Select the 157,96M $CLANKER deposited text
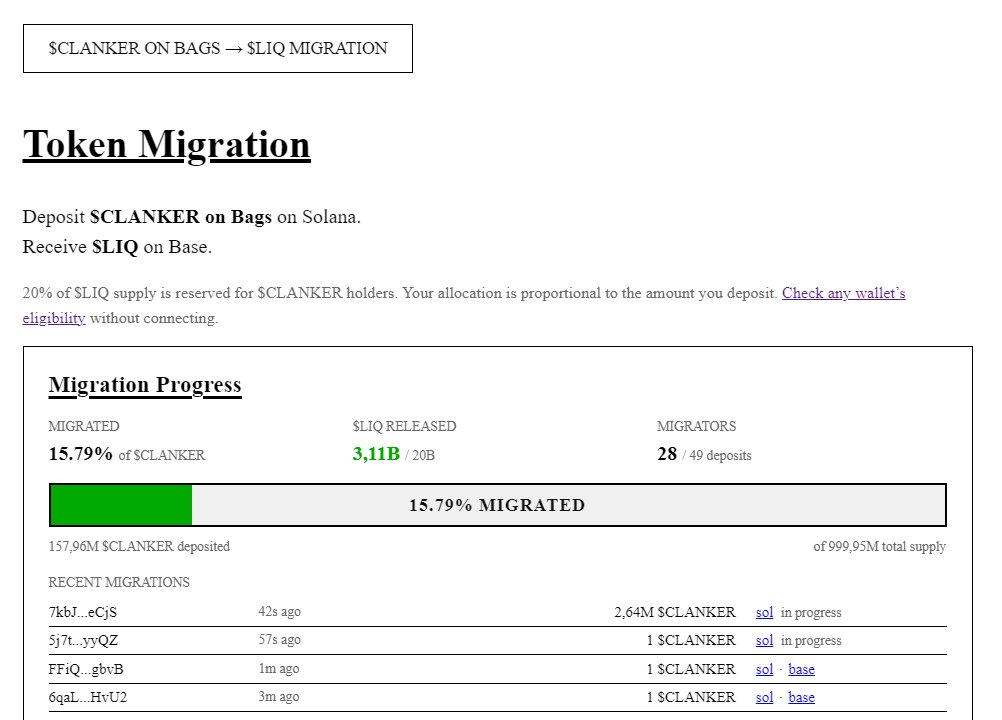 pyautogui.click(x=139, y=546)
